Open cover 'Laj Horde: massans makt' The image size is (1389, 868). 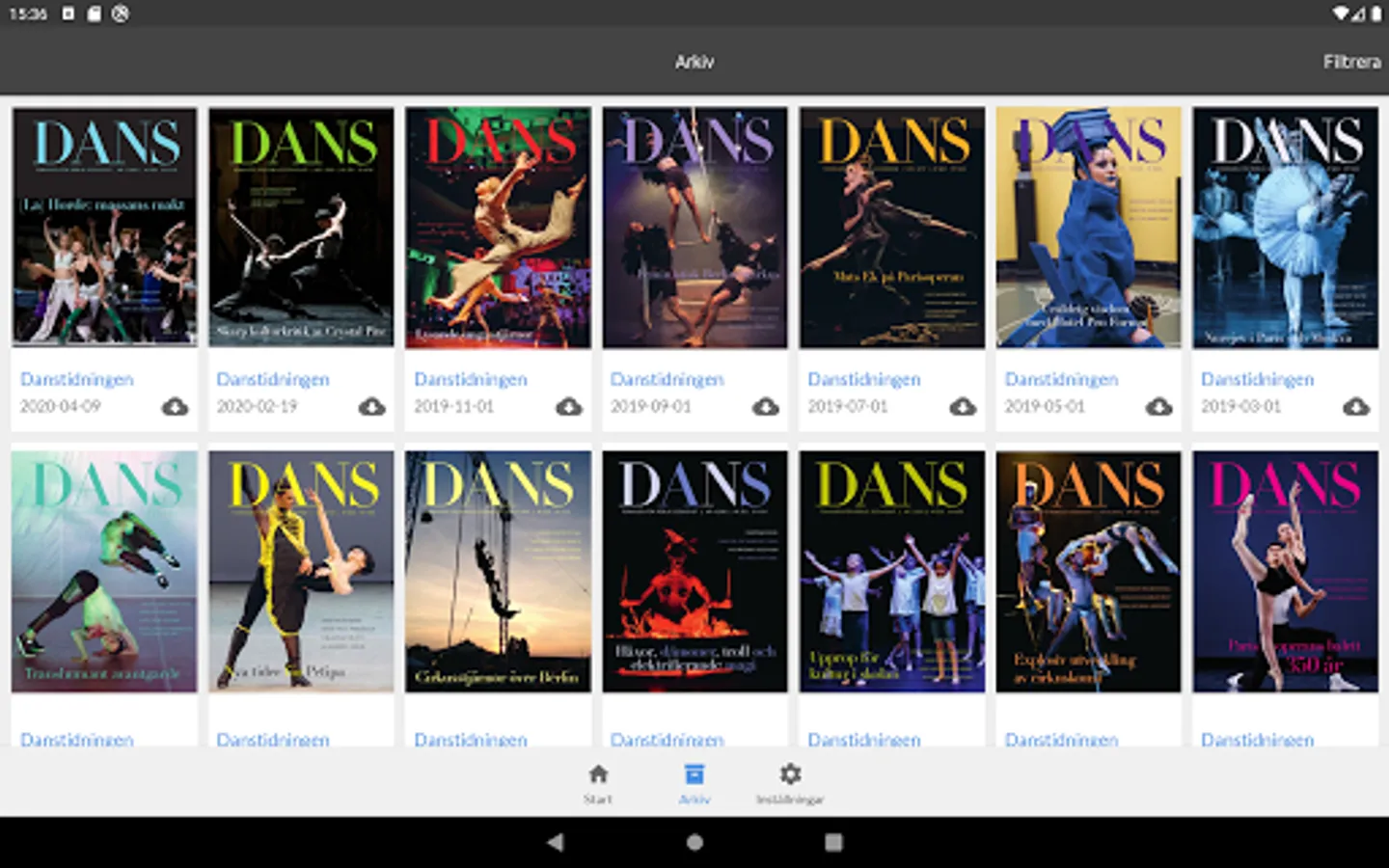coord(104,227)
